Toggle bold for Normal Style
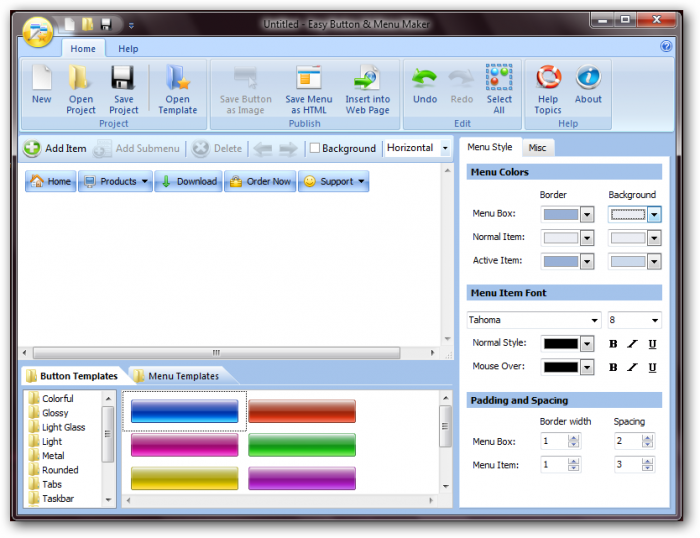 [613, 344]
